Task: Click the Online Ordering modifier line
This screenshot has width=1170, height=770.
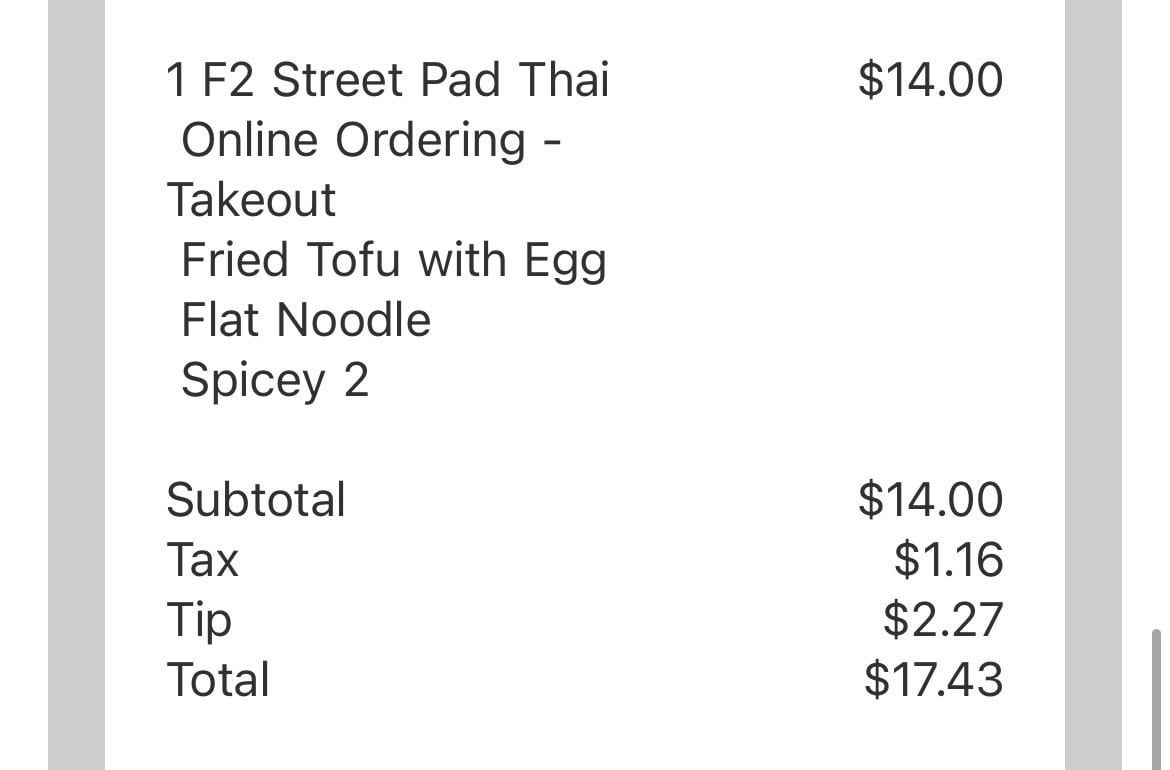Action: pos(353,140)
